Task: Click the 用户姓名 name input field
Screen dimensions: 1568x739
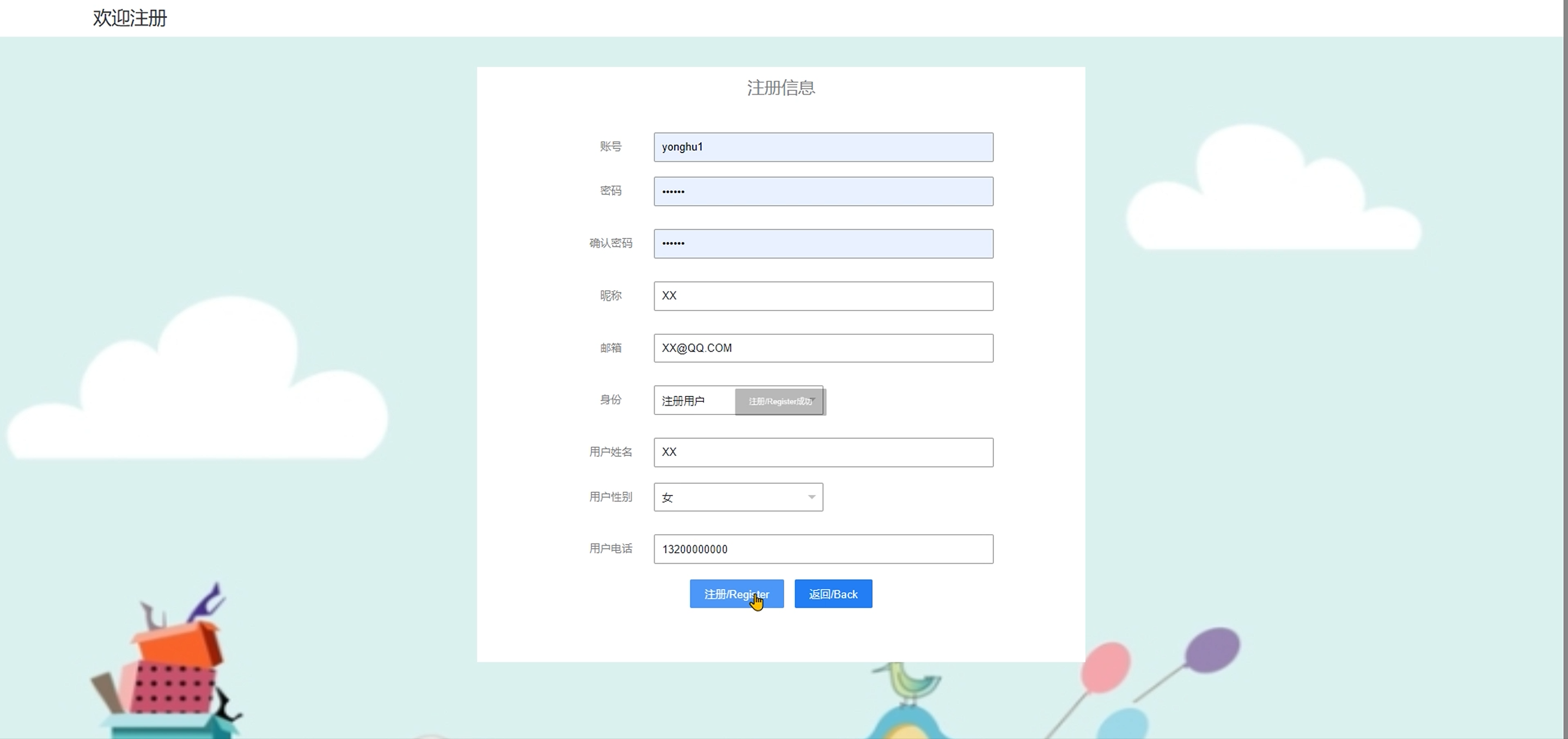Action: 823,453
